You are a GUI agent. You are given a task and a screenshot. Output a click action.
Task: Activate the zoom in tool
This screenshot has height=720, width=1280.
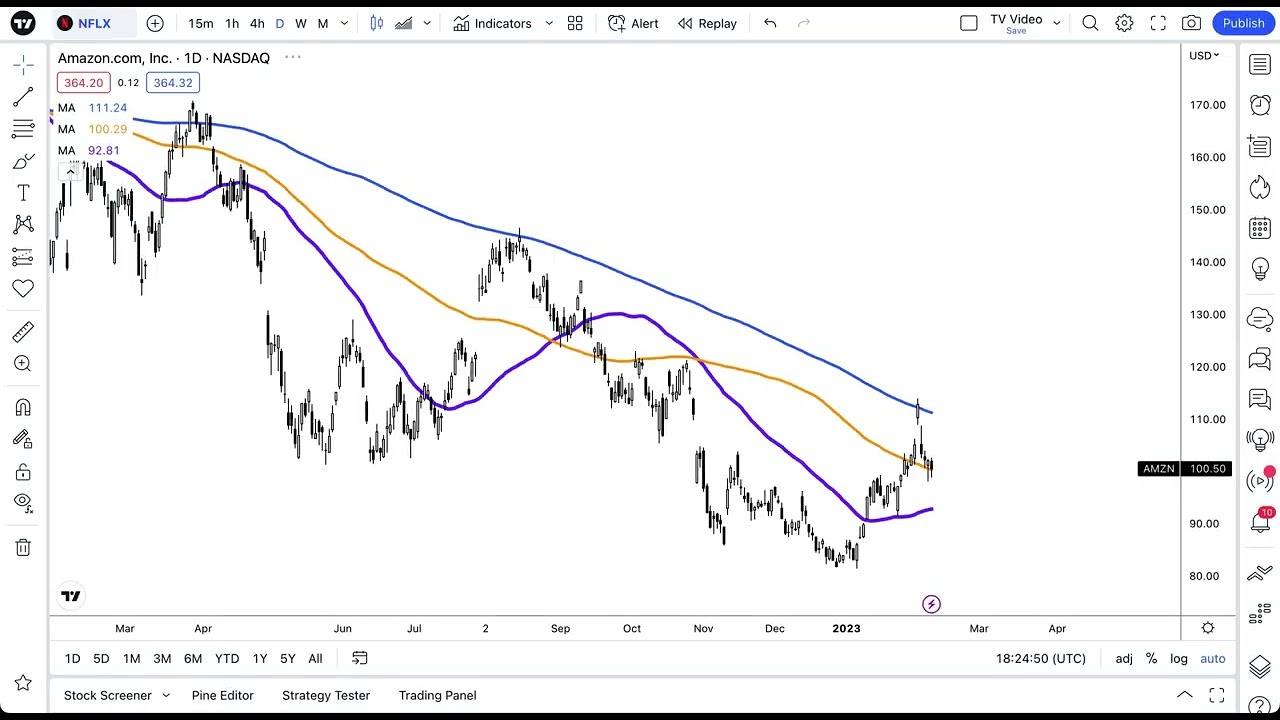(23, 364)
